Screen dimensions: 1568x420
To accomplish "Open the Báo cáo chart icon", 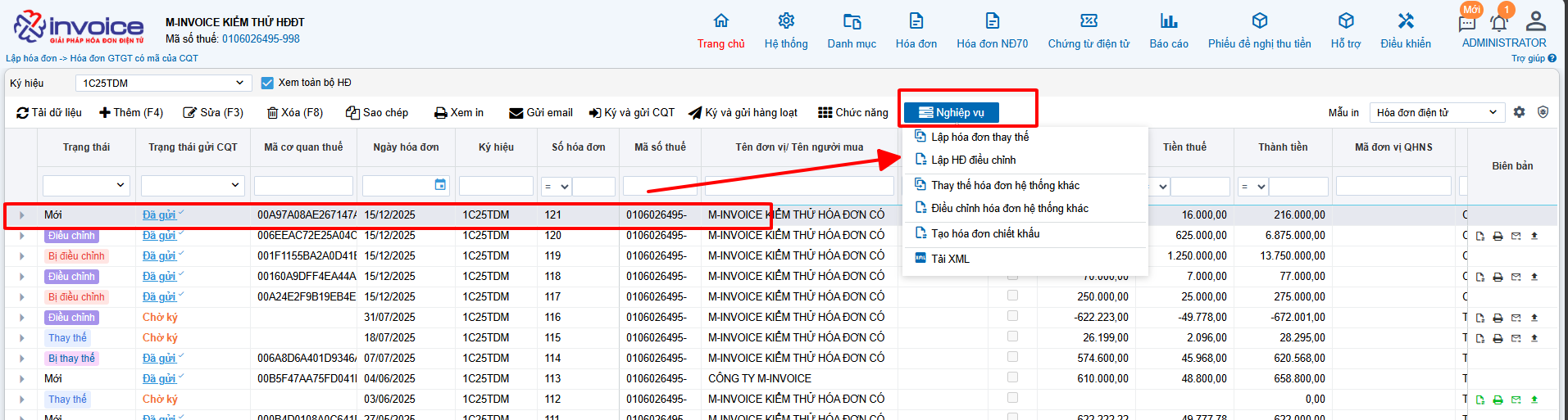I will (x=1169, y=21).
